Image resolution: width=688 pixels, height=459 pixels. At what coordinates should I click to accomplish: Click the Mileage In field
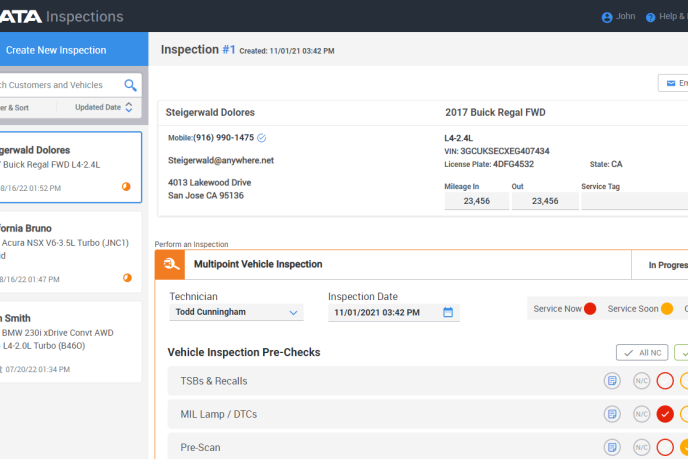tap(475, 201)
